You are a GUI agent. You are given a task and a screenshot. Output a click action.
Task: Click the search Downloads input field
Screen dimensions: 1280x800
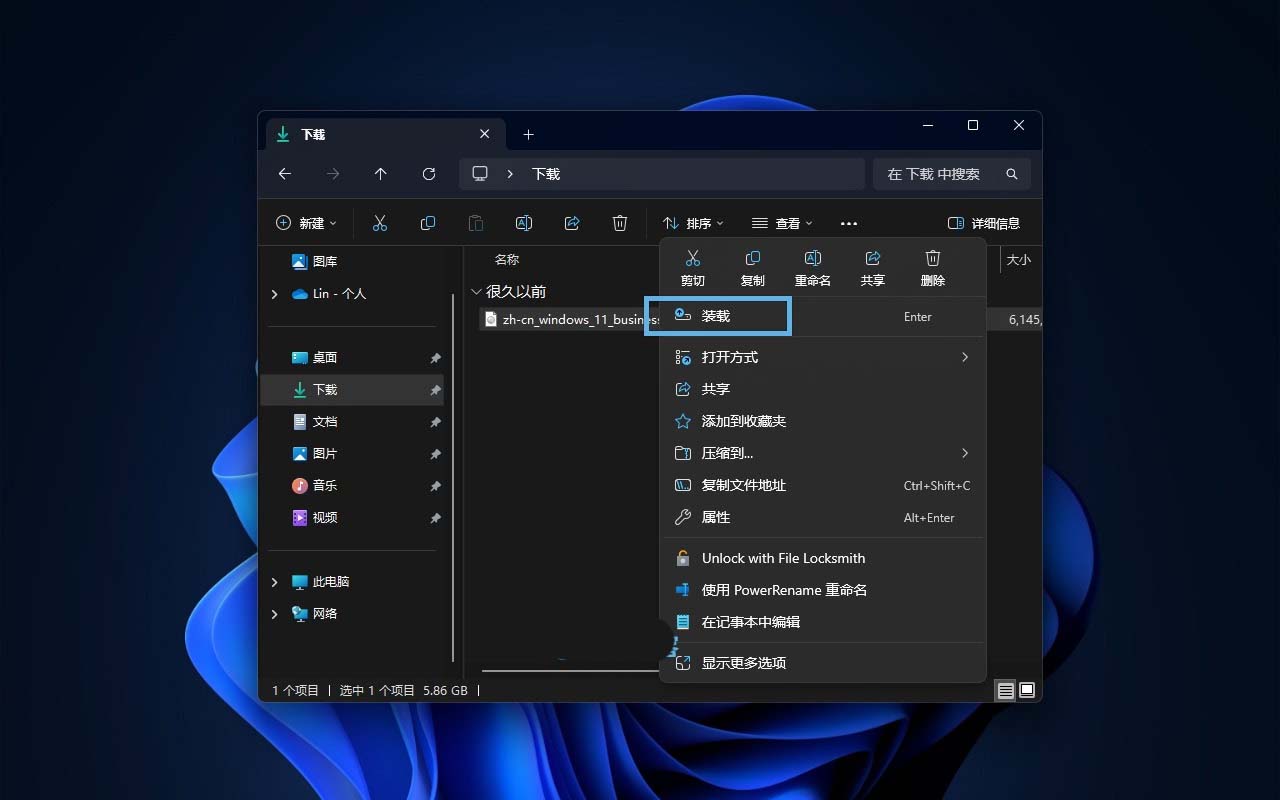pyautogui.click(x=940, y=174)
